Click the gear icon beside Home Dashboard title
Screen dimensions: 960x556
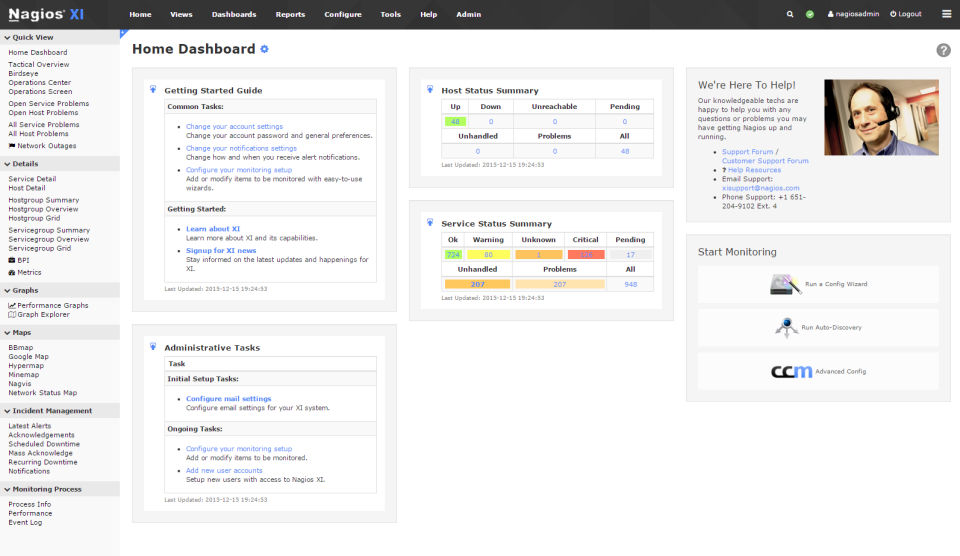coord(264,49)
